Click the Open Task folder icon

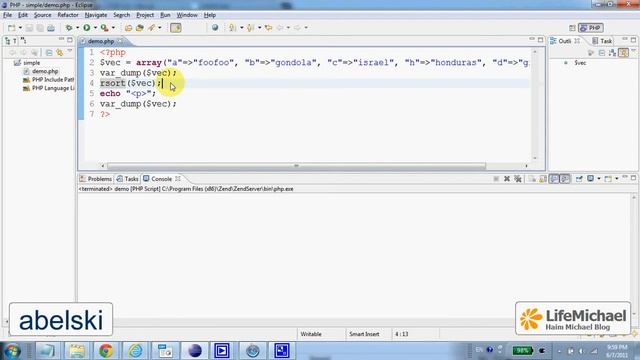(140, 28)
